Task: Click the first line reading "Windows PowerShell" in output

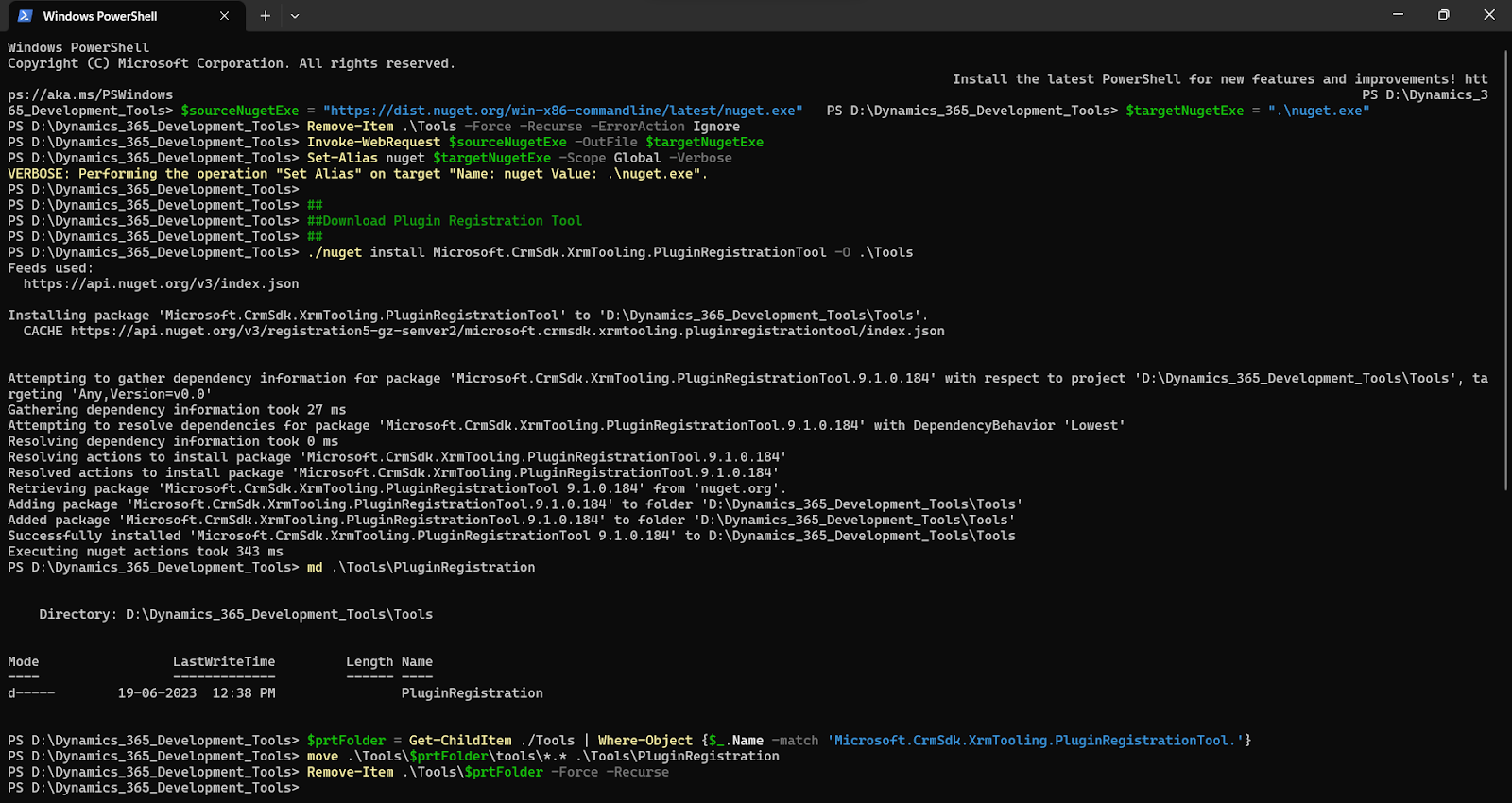Action: pyautogui.click(x=78, y=48)
